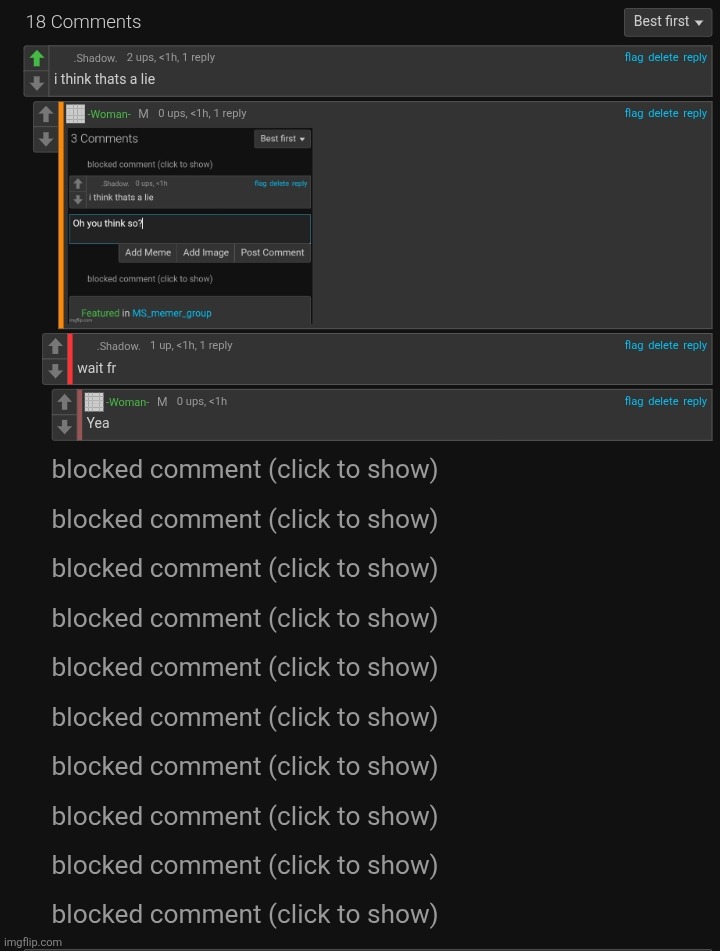Upvote the "Yea" comment
The height and width of the screenshot is (951, 720).
coord(64,402)
